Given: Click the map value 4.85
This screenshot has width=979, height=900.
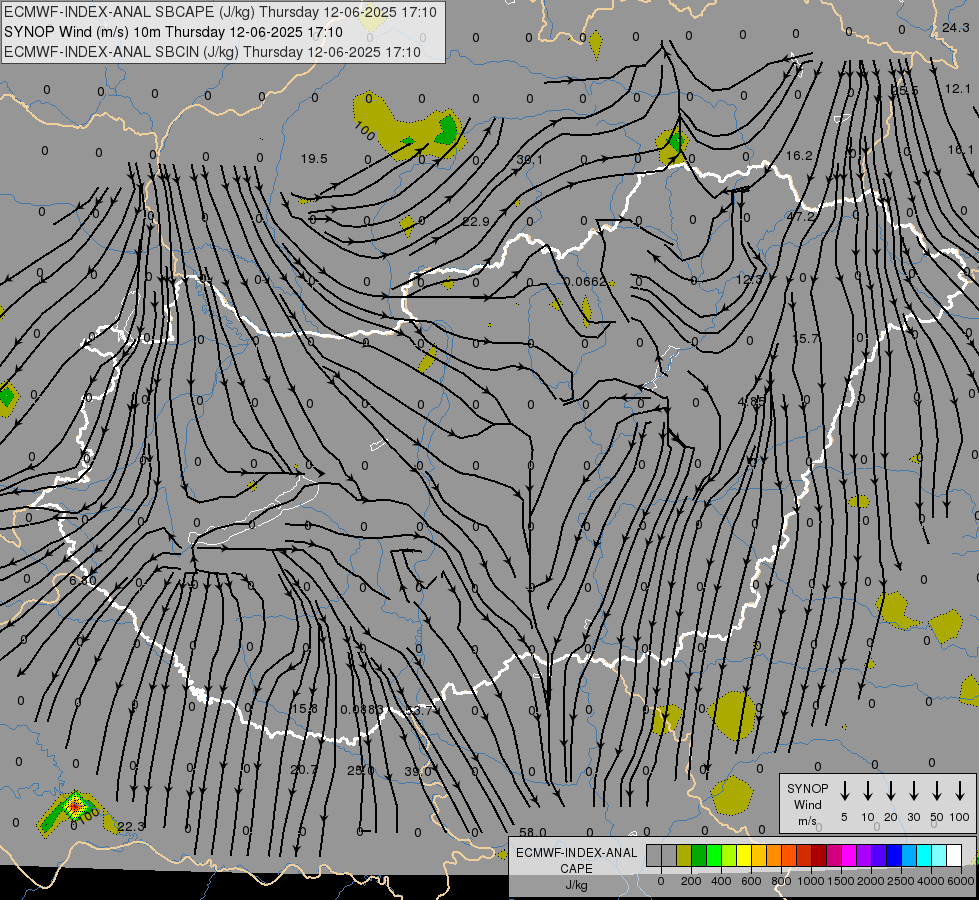Looking at the screenshot, I should point(751,402).
